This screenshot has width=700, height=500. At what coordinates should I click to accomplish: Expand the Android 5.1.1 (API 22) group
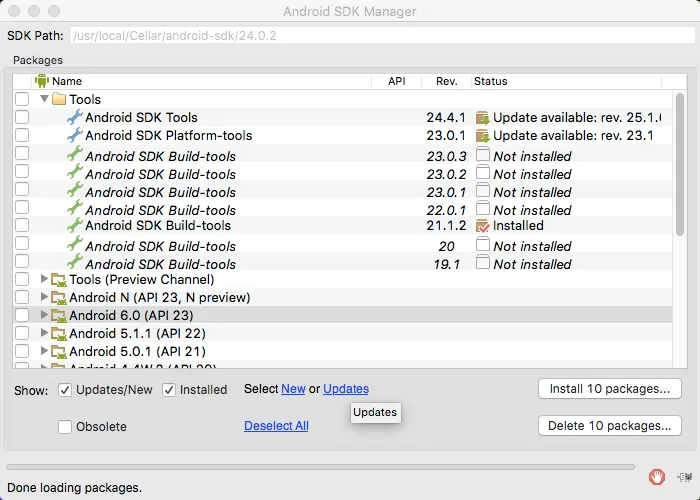(44, 333)
